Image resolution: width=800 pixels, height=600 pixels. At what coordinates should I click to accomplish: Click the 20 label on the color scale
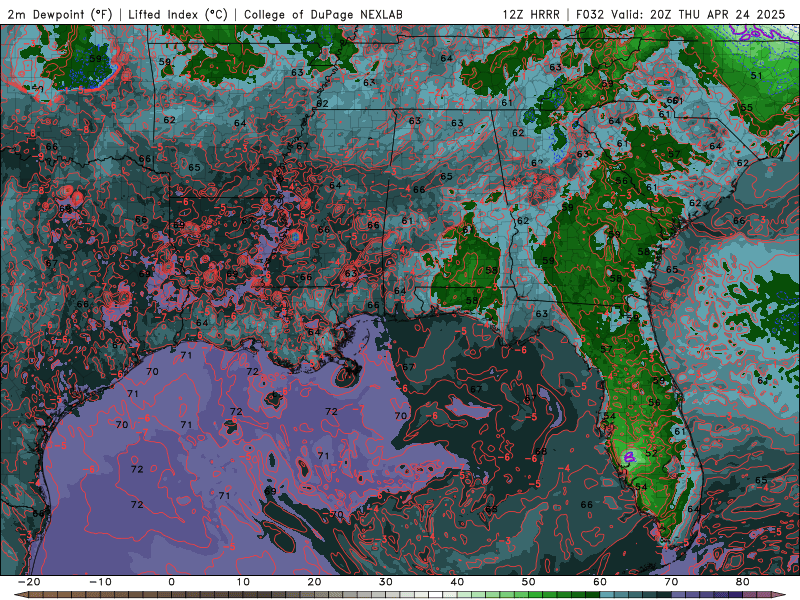(x=314, y=582)
